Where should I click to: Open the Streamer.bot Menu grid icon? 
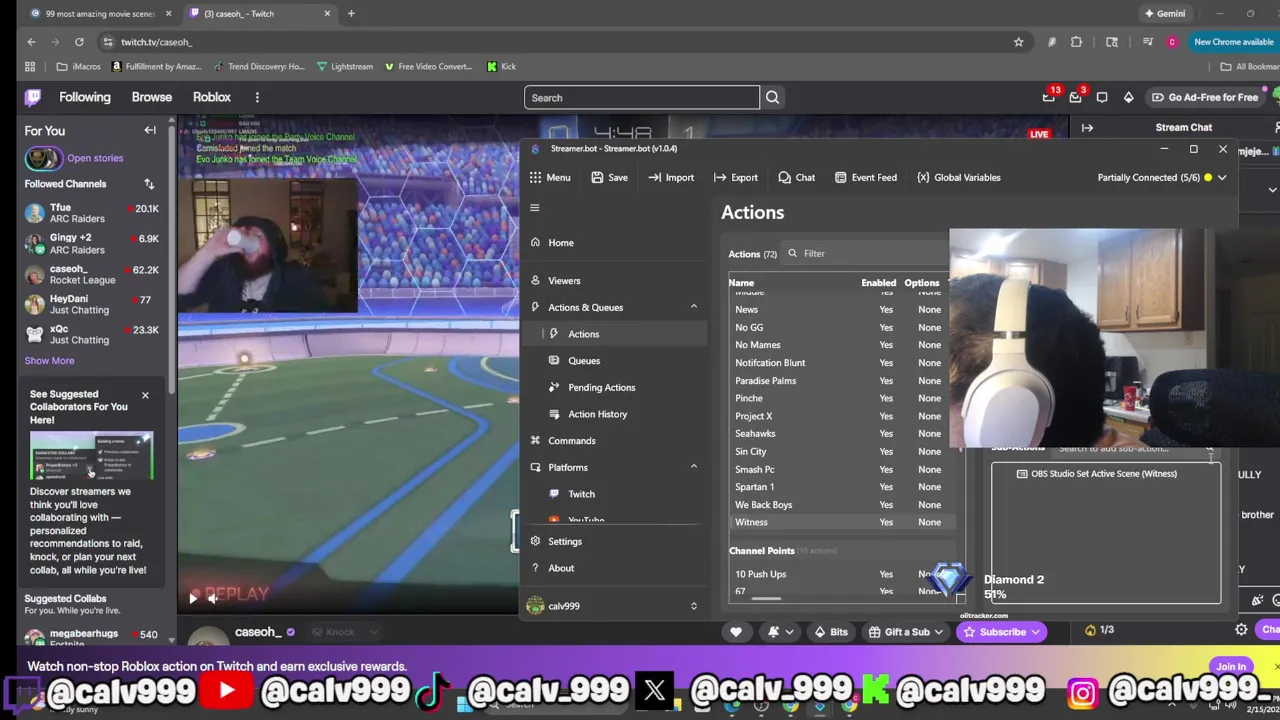(x=536, y=177)
